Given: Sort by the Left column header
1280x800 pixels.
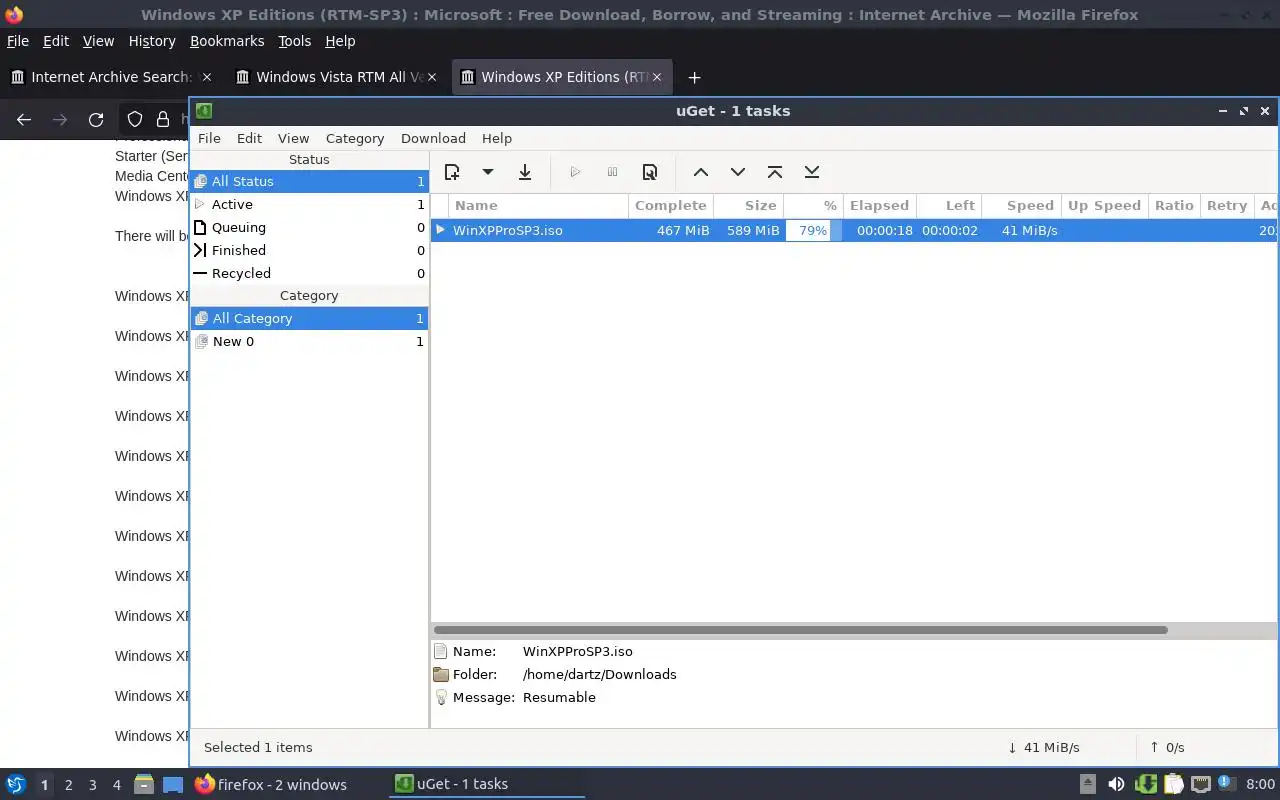Looking at the screenshot, I should 948,205.
